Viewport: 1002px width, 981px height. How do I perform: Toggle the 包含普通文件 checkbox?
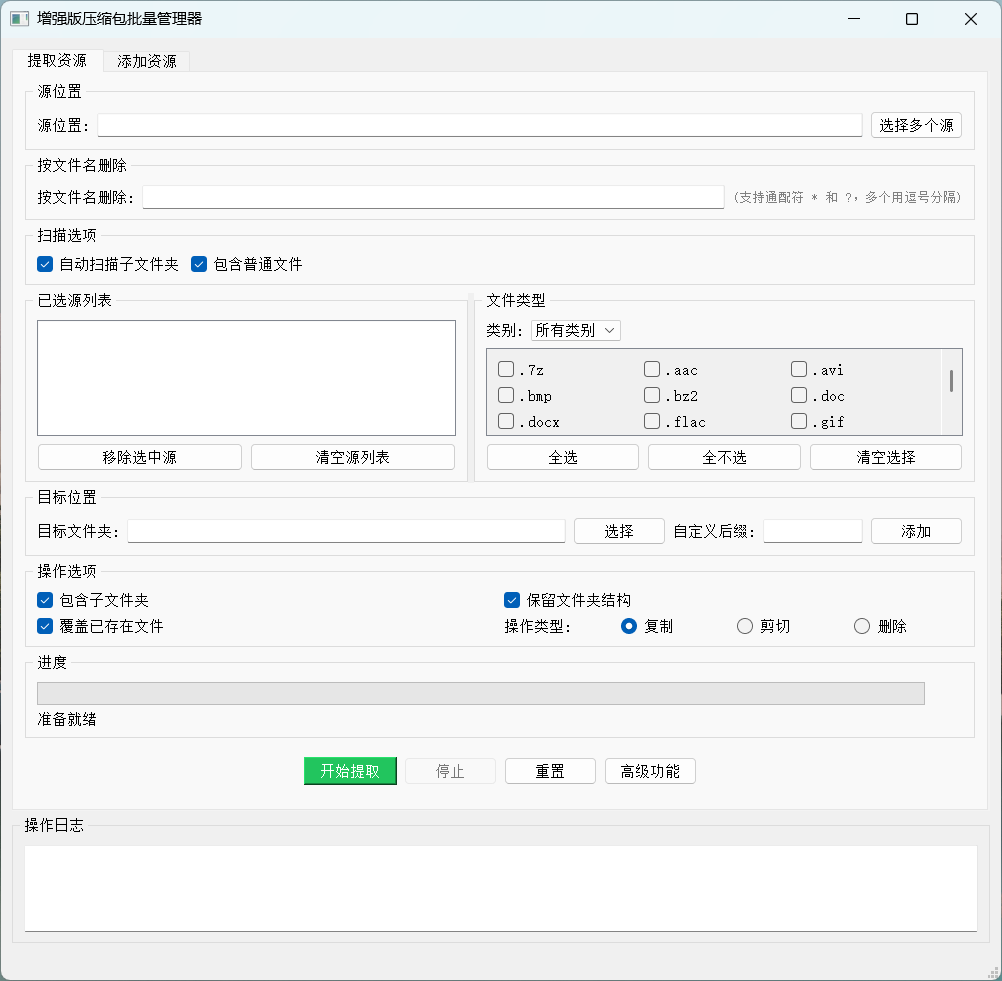199,265
